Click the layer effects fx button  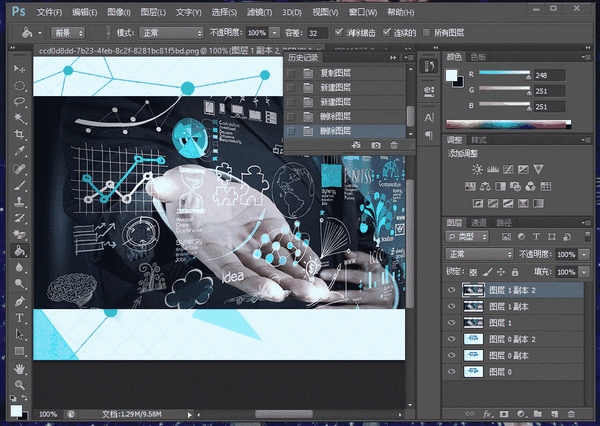tap(487, 414)
